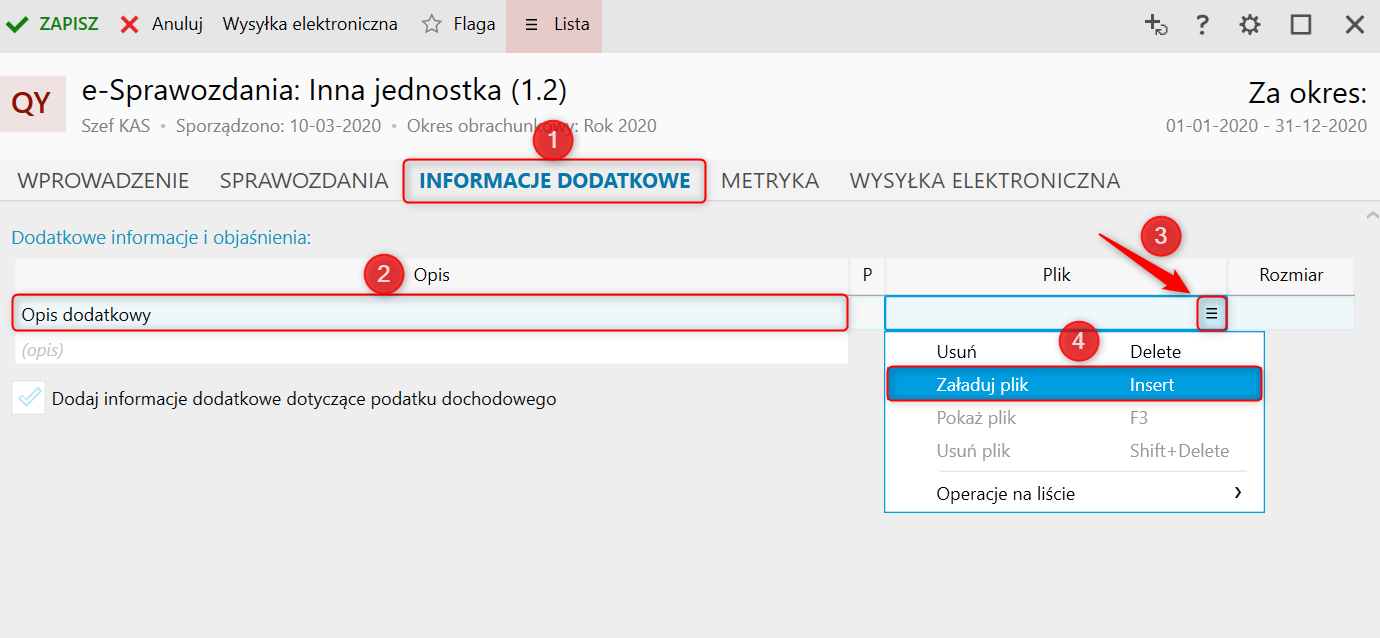Click the empty (opis) description field
1380x638 pixels.
[430, 350]
